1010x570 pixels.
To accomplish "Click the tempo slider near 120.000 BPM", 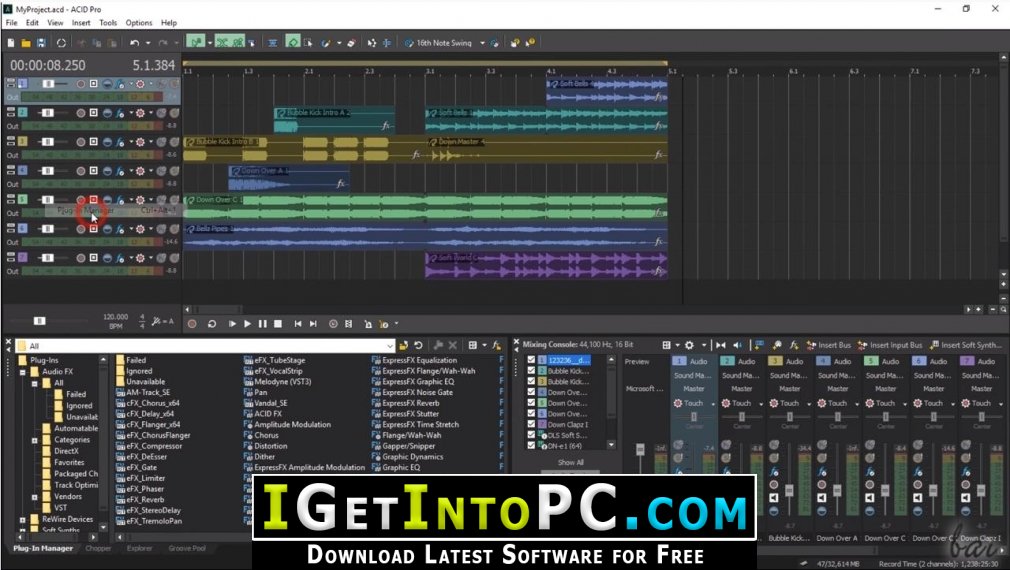I will click(40, 321).
